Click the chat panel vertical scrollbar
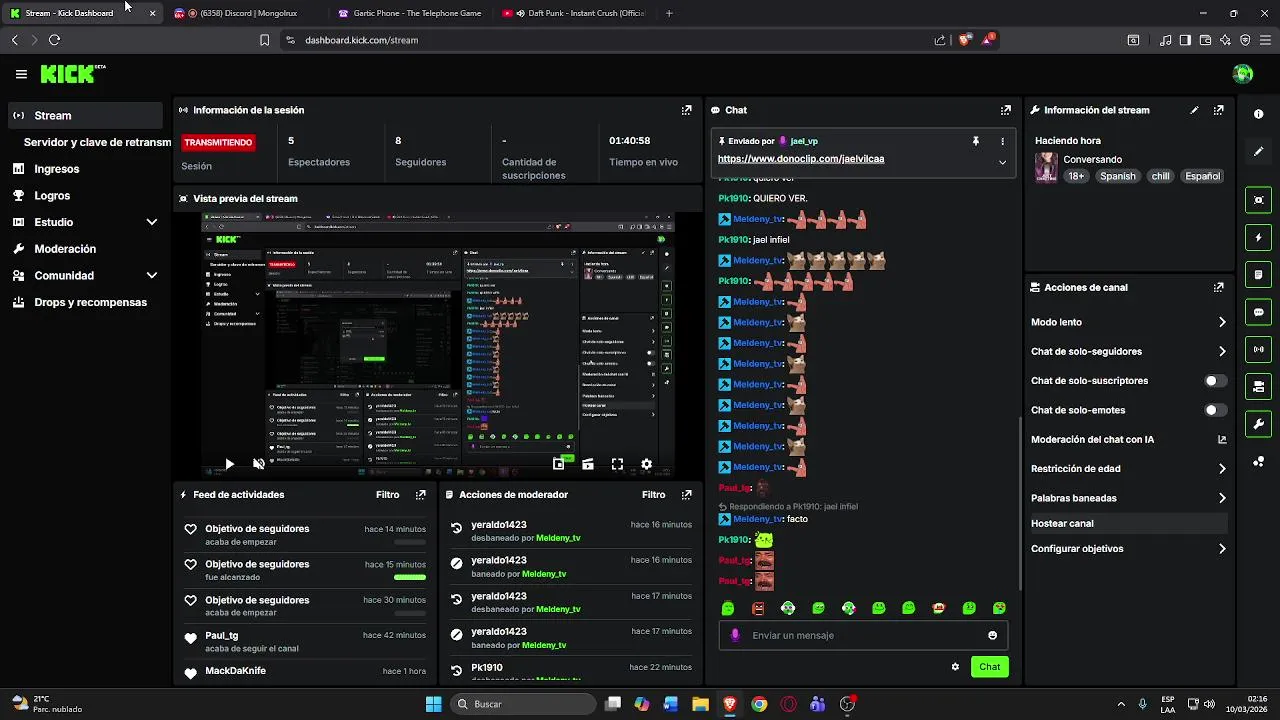 click(1019, 503)
